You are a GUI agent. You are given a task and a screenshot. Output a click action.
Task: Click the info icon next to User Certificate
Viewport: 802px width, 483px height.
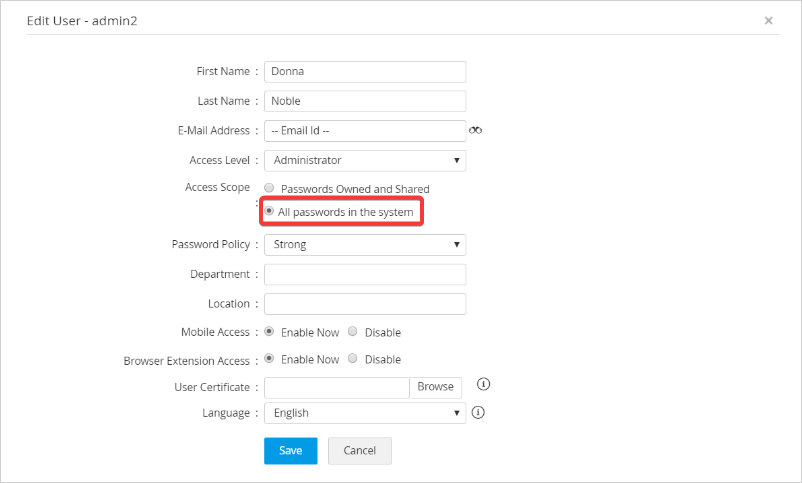(x=483, y=385)
